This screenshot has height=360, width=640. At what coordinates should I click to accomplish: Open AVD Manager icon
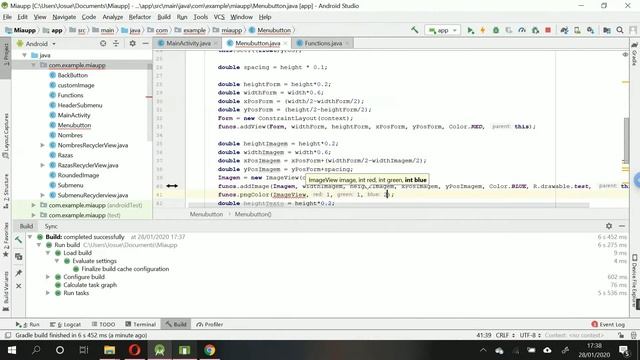(577, 30)
